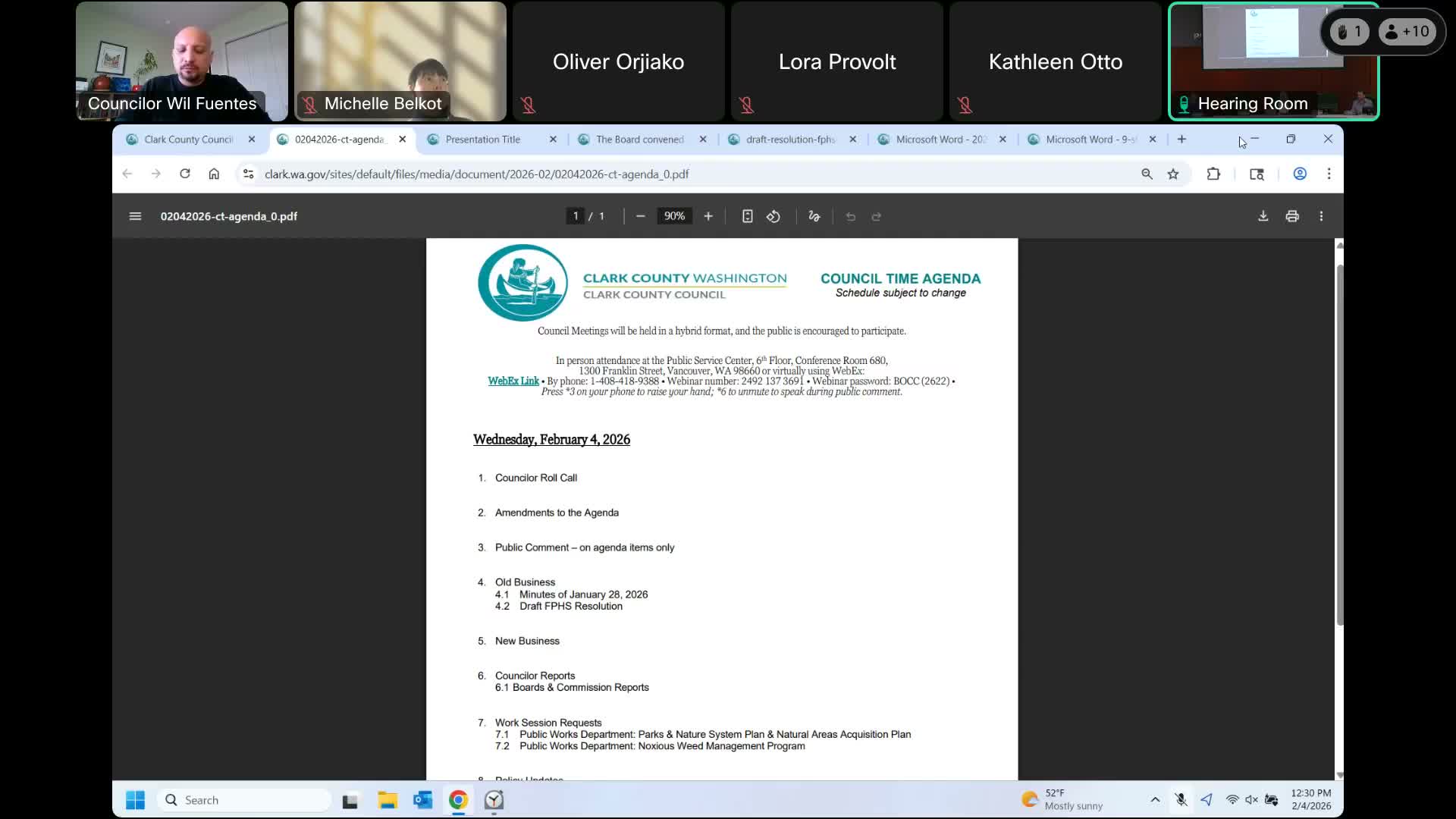1456x819 pixels.
Task: Click the Windows taskbar Search box
Action: click(244, 799)
